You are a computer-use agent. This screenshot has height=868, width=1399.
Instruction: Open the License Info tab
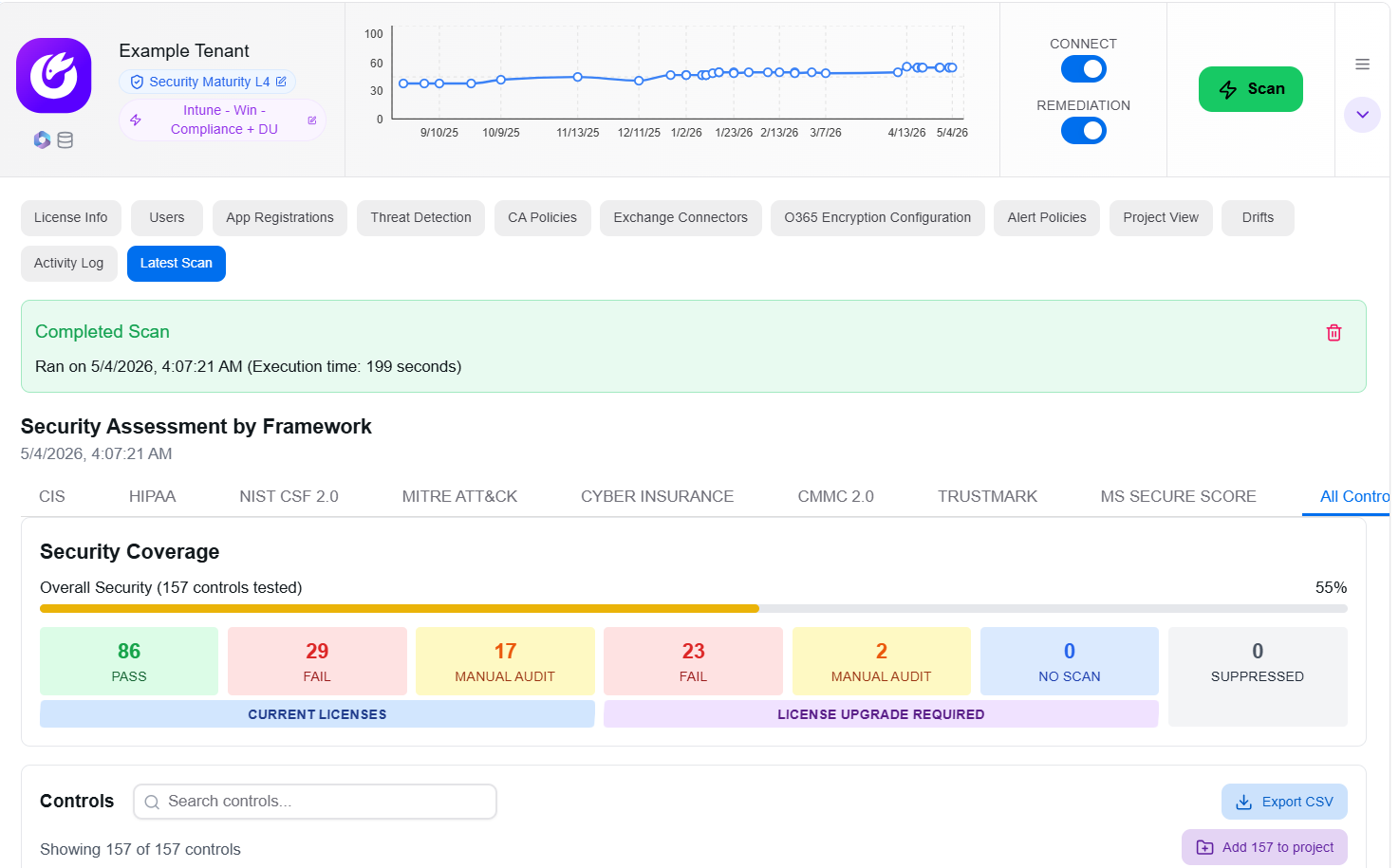coord(71,218)
